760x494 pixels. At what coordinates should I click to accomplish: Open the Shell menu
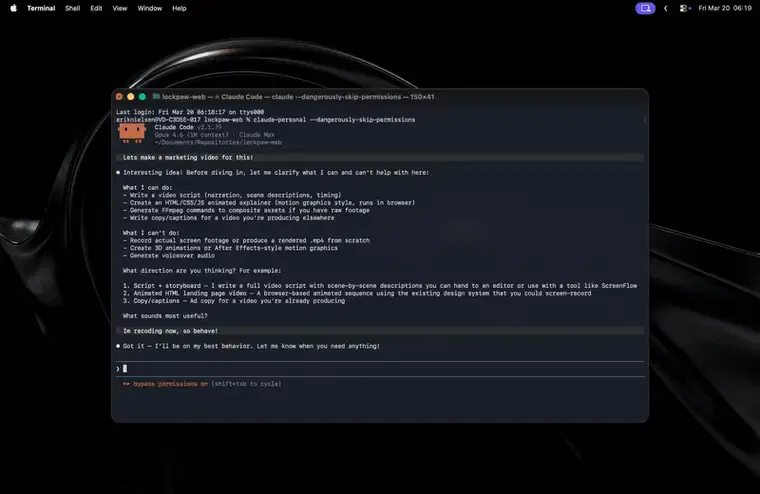point(73,8)
